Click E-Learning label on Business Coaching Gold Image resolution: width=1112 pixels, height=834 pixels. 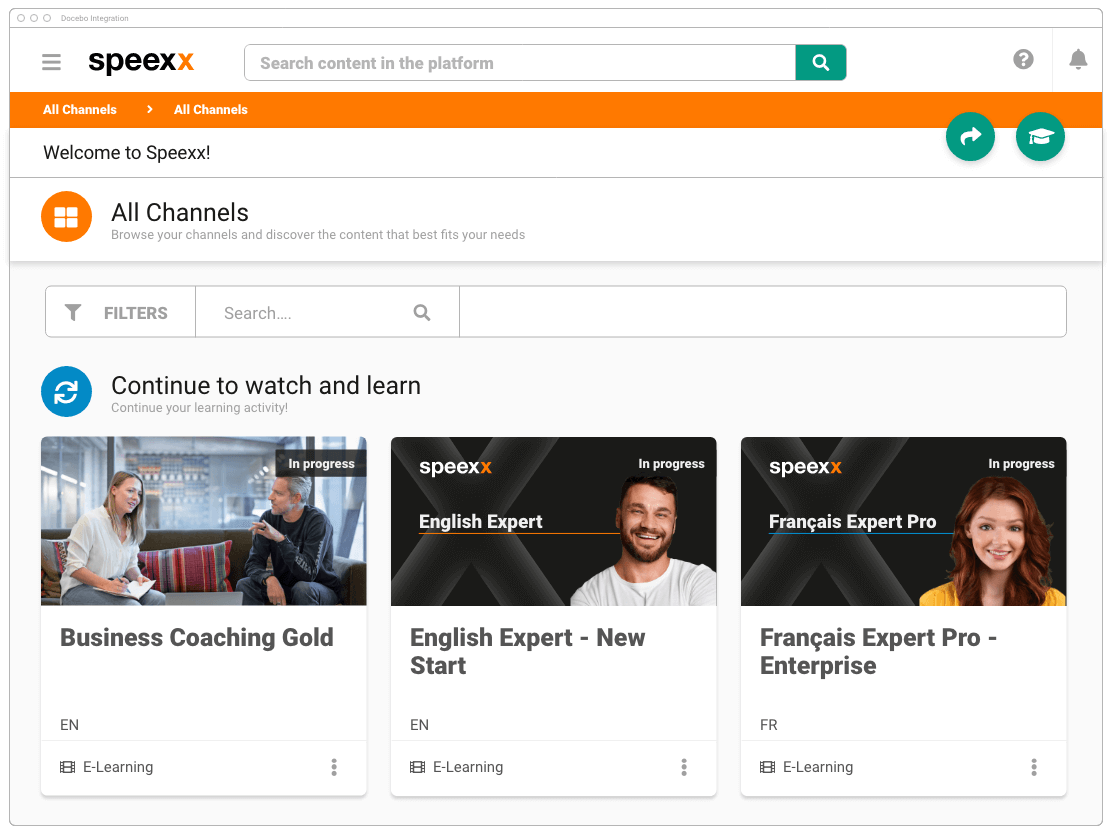click(x=118, y=767)
